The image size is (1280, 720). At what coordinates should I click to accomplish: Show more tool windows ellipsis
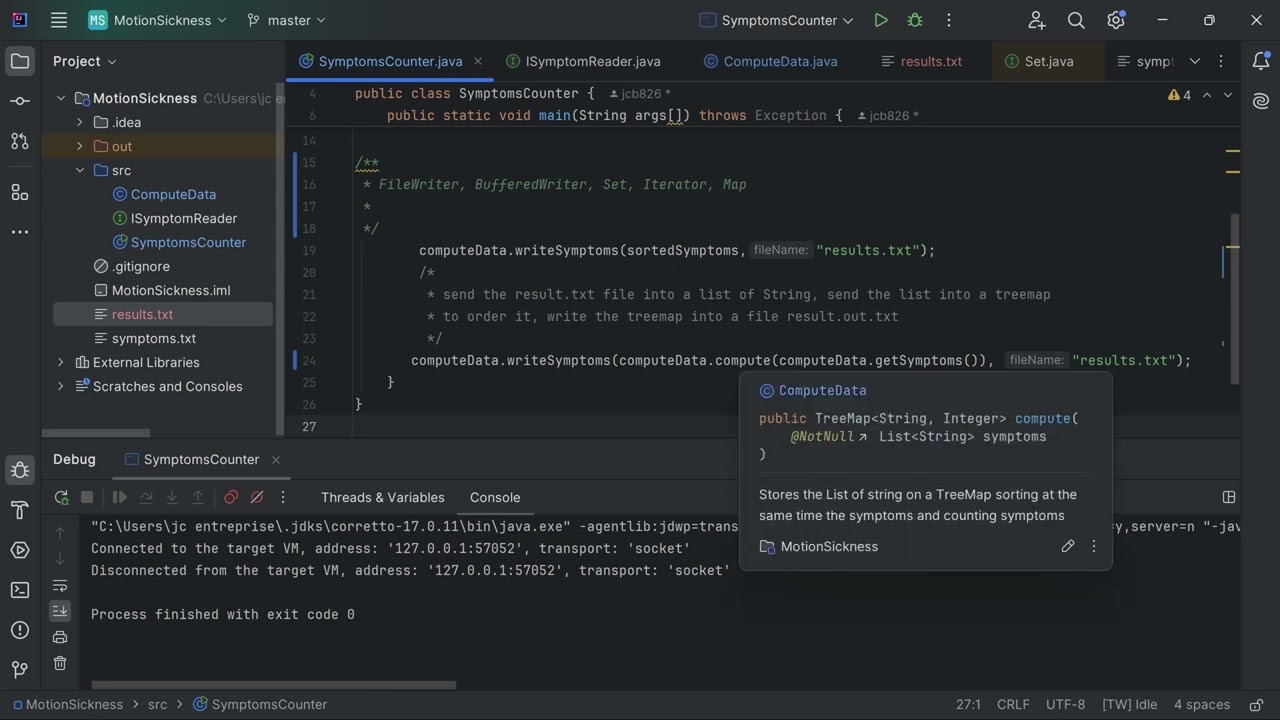(x=19, y=231)
